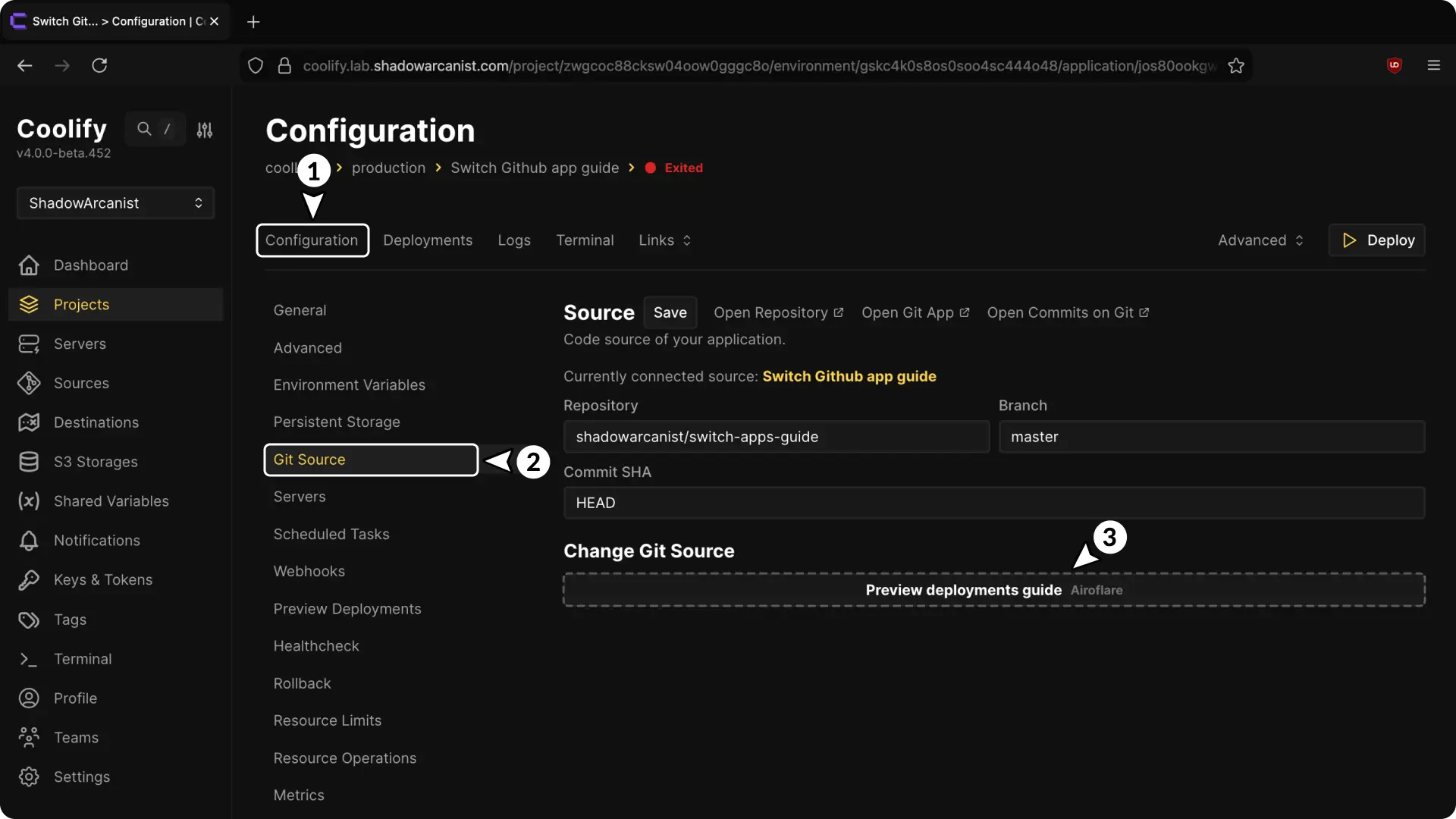Select Preview deployments guide git source
Image resolution: width=1456 pixels, height=819 pixels.
coord(993,590)
